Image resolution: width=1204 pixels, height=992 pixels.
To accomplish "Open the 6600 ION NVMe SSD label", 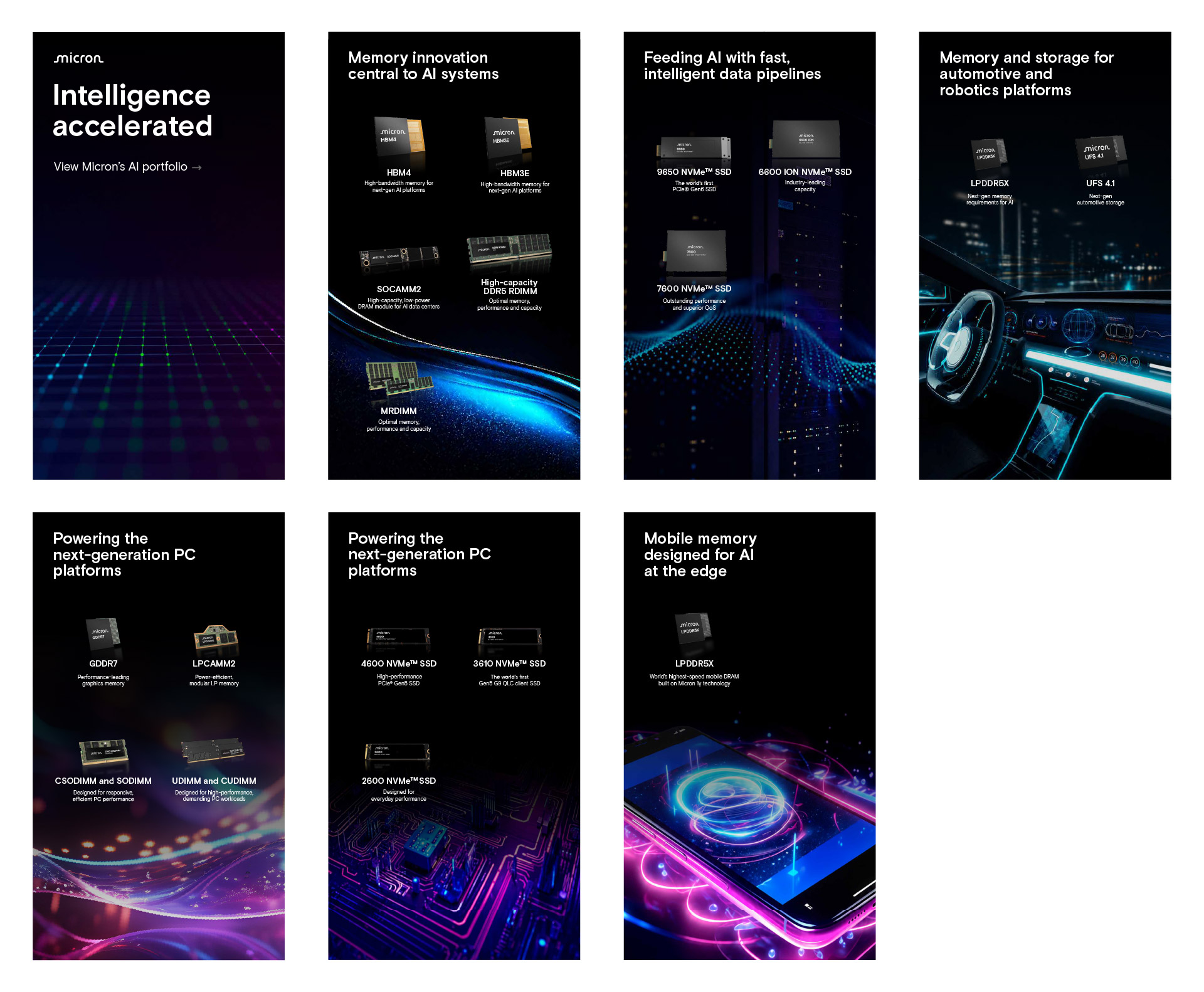I will tap(805, 172).
